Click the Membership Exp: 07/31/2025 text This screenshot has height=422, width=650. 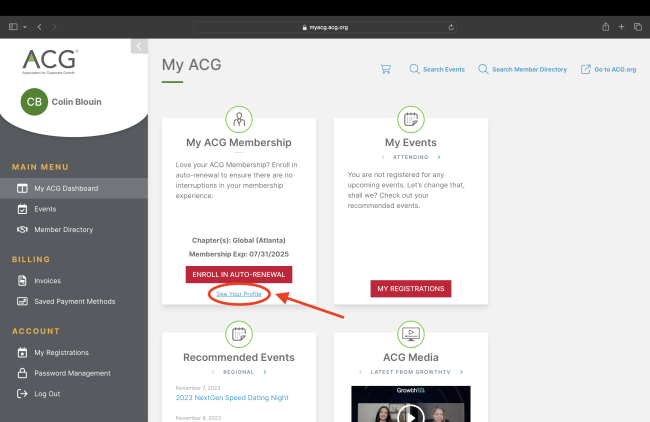239,254
